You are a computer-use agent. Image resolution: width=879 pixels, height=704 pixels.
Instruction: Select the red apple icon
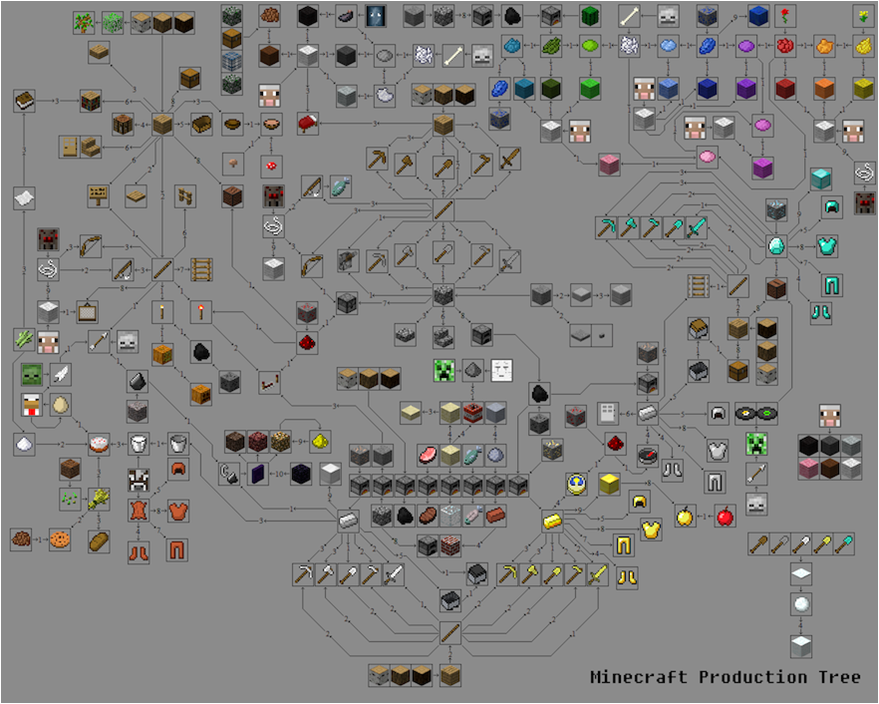(x=726, y=517)
